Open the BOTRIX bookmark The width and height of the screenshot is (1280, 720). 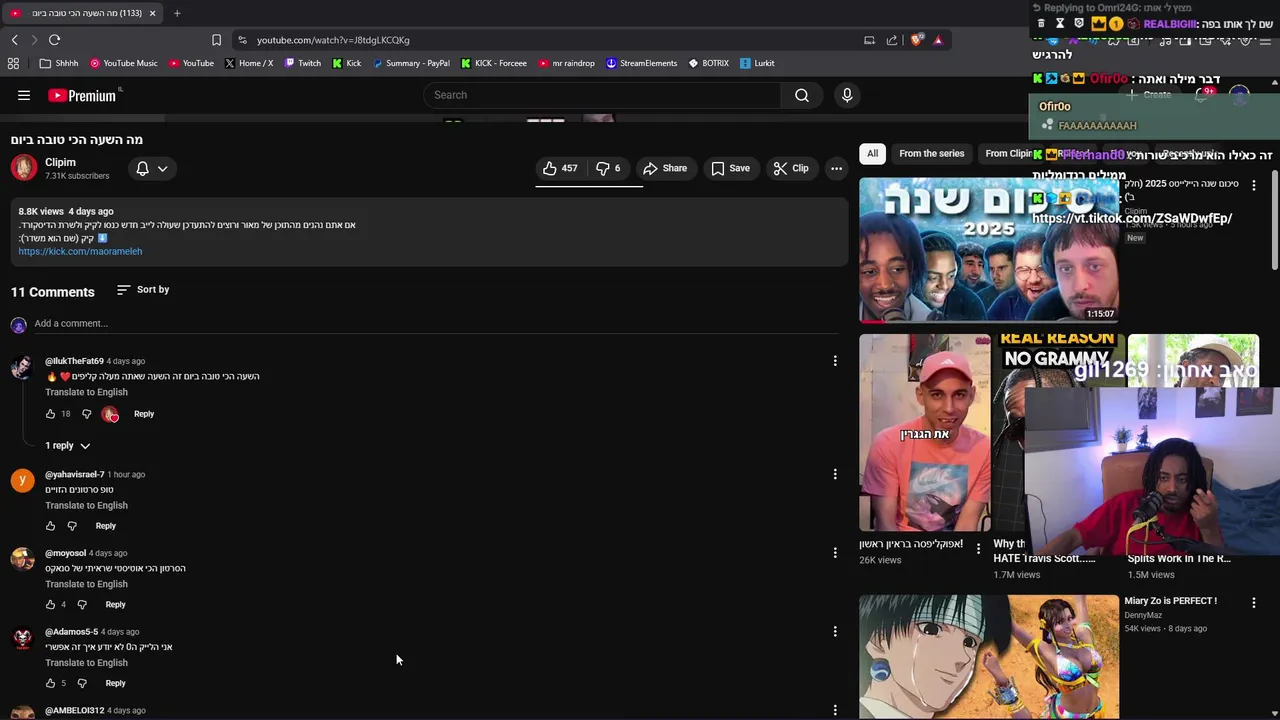coord(709,63)
